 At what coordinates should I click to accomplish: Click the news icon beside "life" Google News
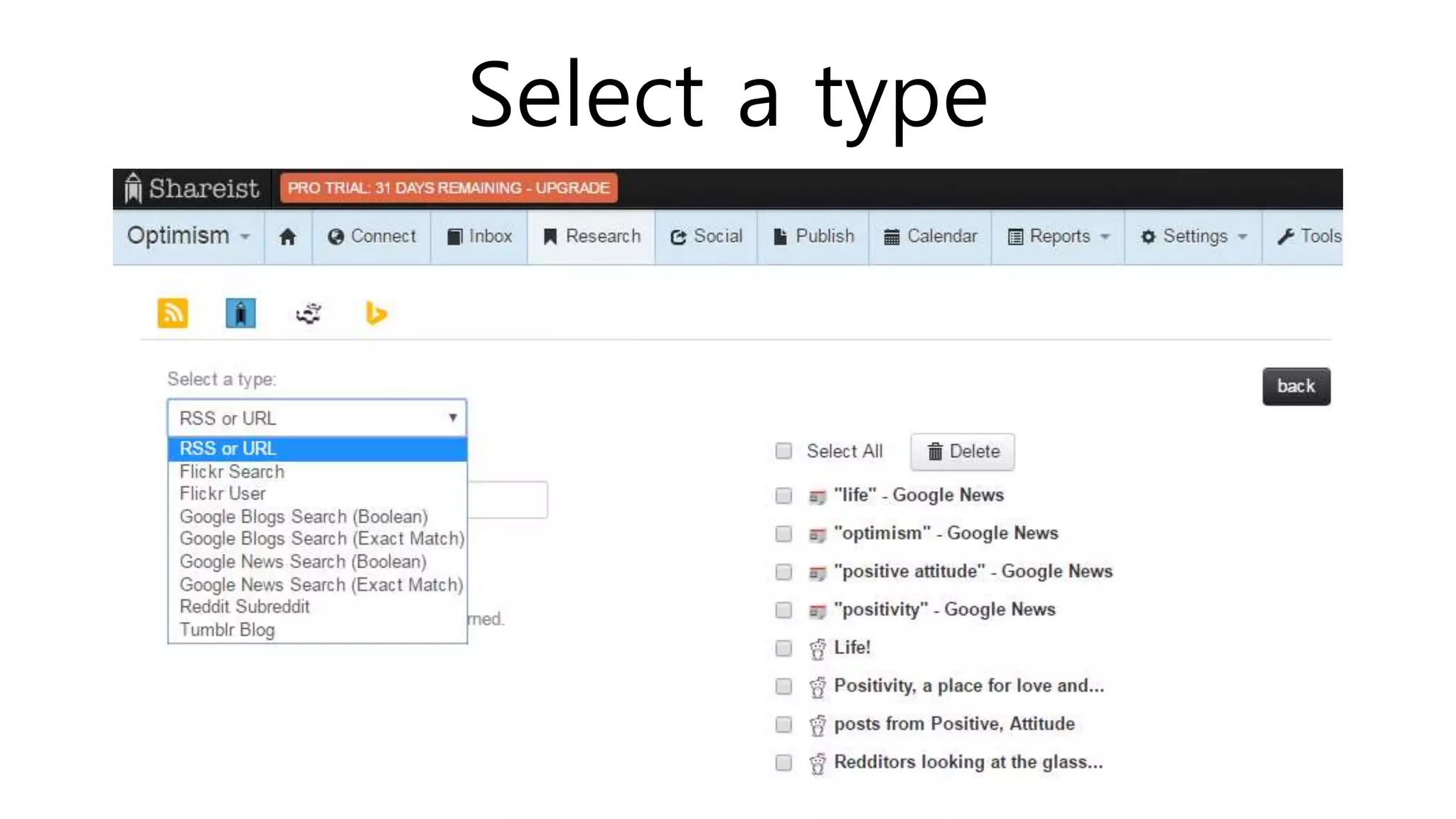click(x=818, y=496)
